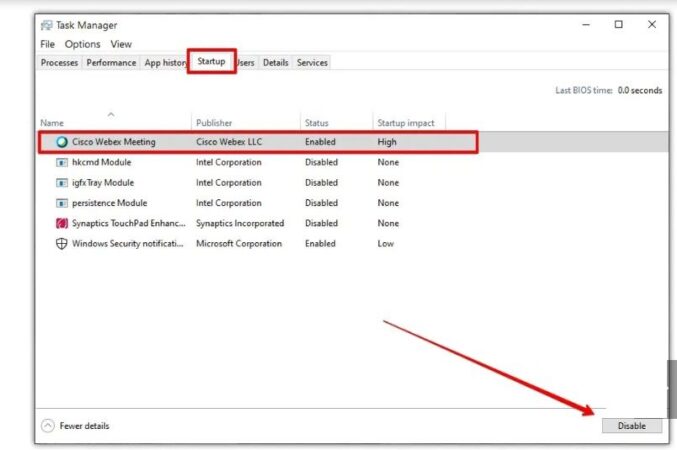This screenshot has height=450, width=677.
Task: Select the igfxTray Module entry
Action: 103,183
